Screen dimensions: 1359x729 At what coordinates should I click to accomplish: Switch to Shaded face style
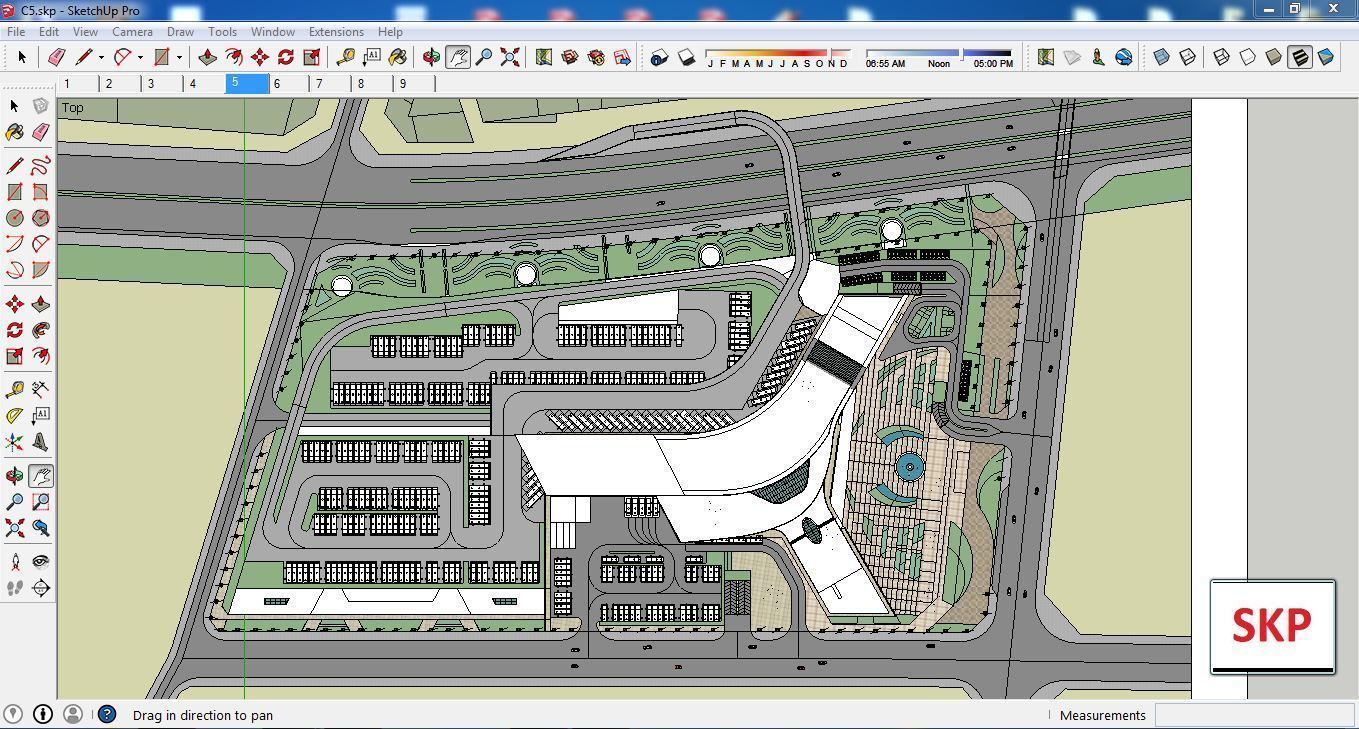coord(1273,57)
